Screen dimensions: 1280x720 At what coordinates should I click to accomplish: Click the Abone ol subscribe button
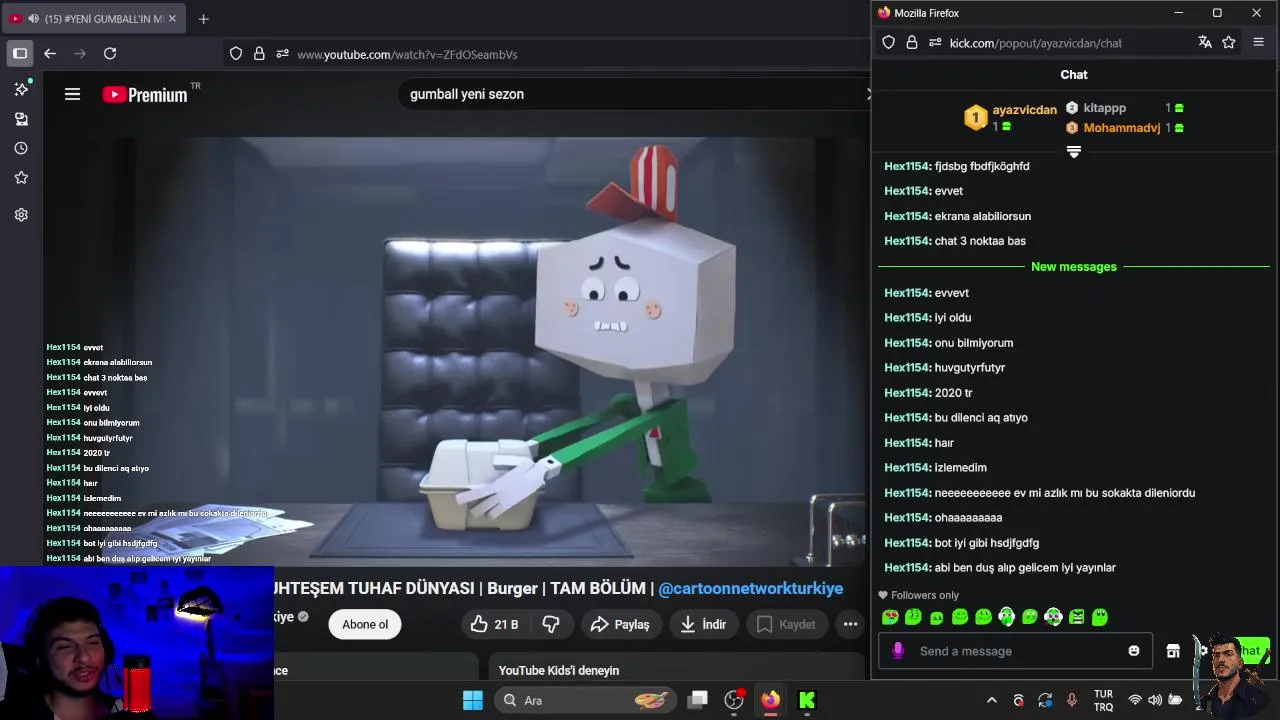365,624
